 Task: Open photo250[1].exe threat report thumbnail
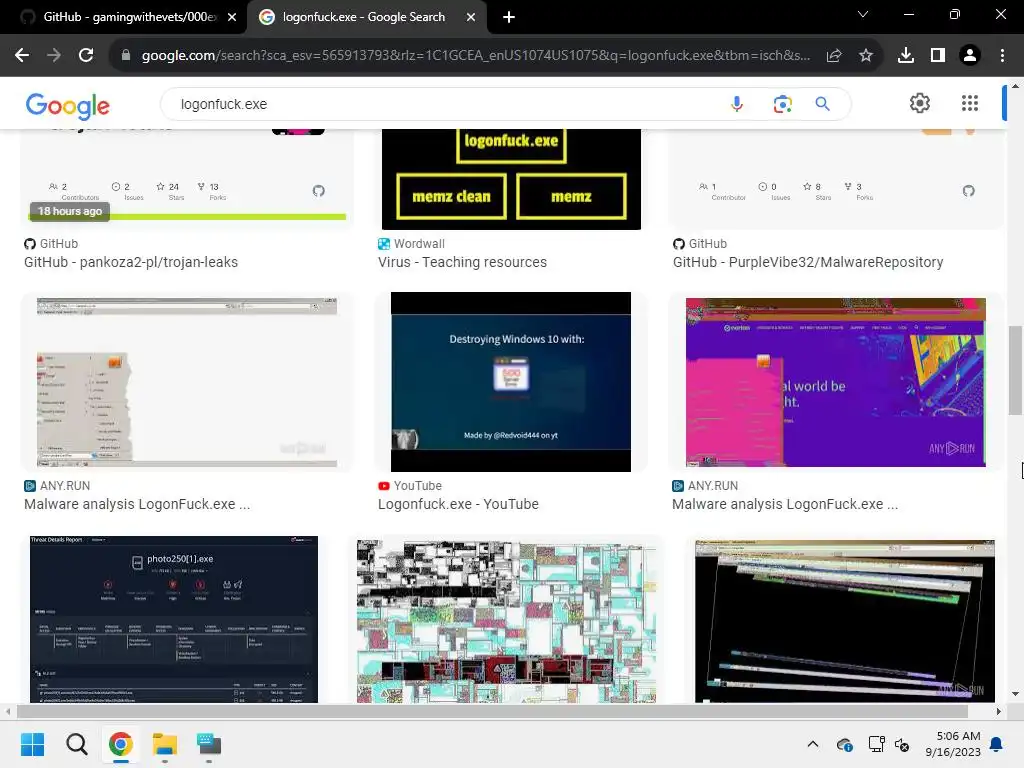pos(174,619)
